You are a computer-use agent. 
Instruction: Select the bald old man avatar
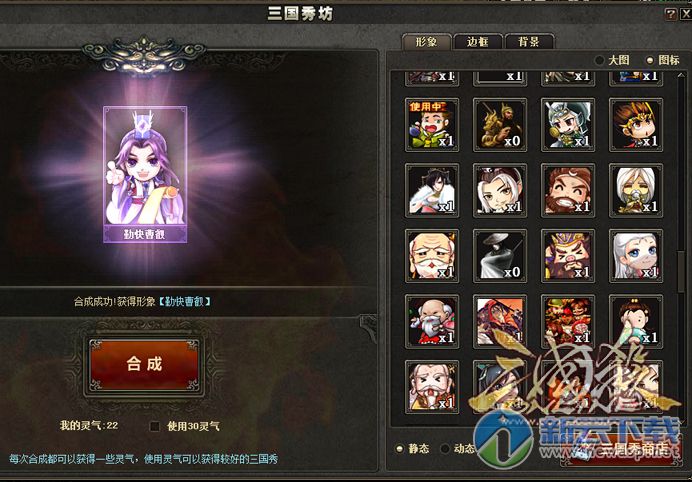(432, 256)
